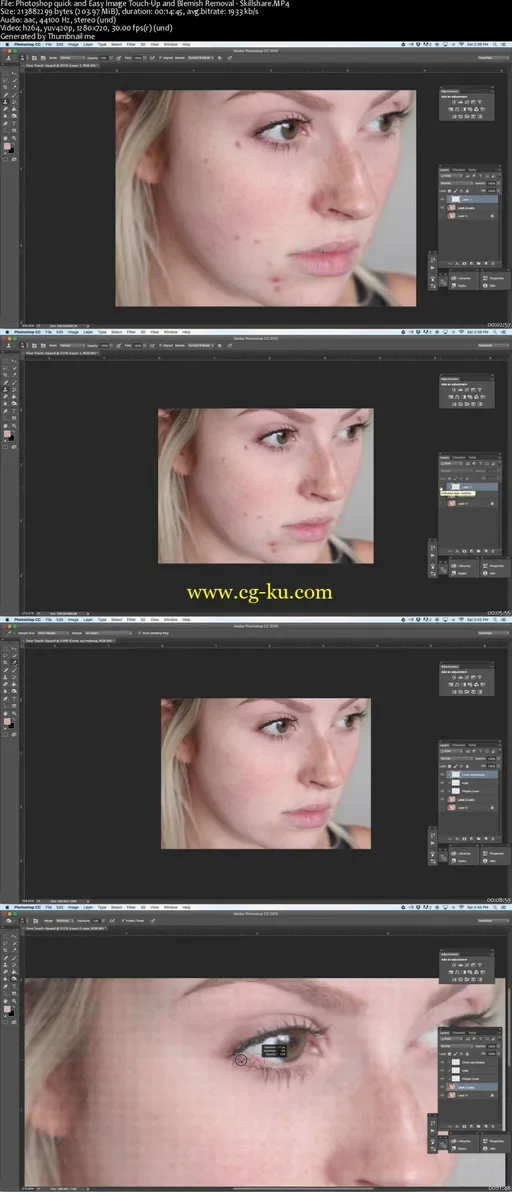This screenshot has height=1192, width=512.
Task: Toggle Show Sampling Ring in 2:42 PM frame
Action: click(x=140, y=632)
